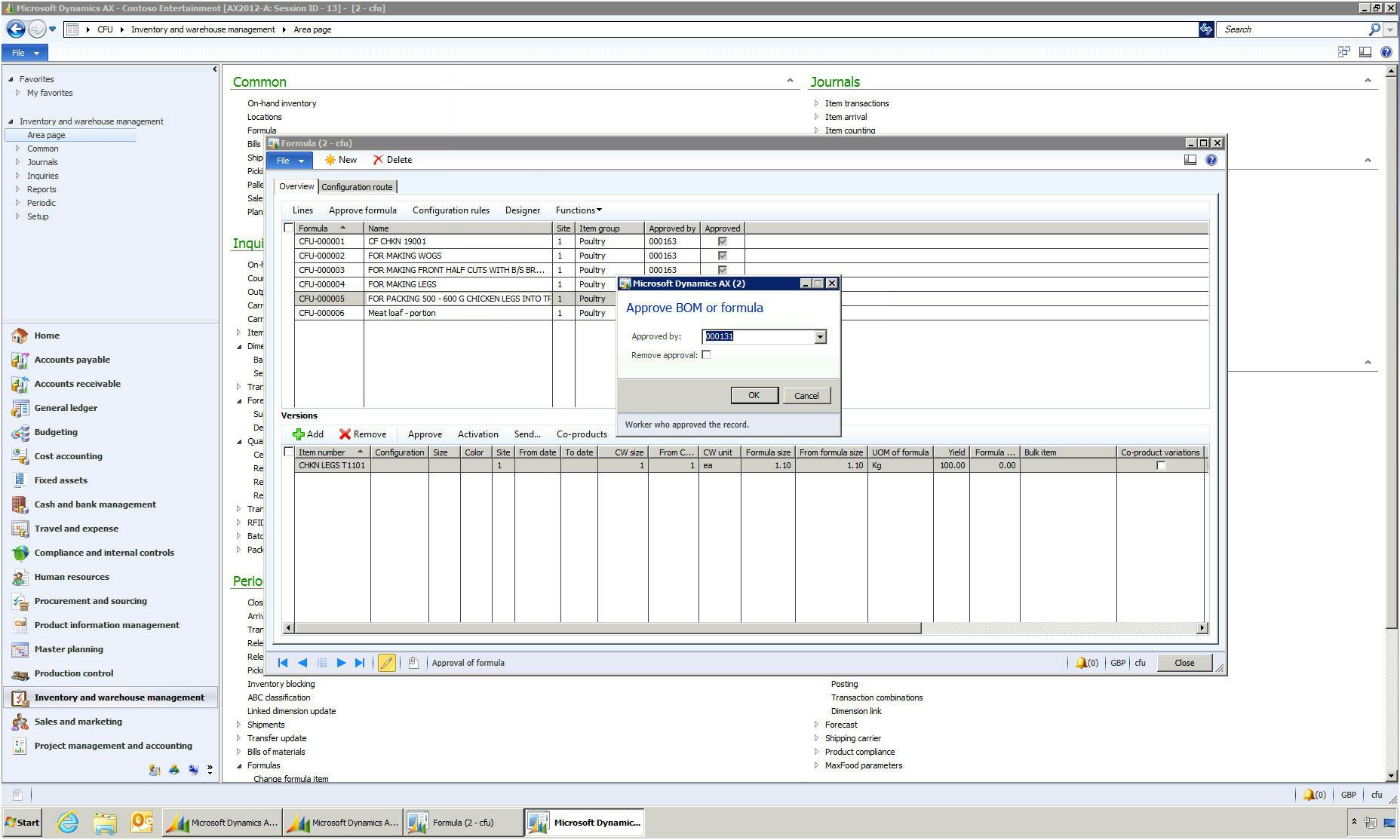Open Sales and marketing module
The width and height of the screenshot is (1400, 840).
tap(78, 722)
